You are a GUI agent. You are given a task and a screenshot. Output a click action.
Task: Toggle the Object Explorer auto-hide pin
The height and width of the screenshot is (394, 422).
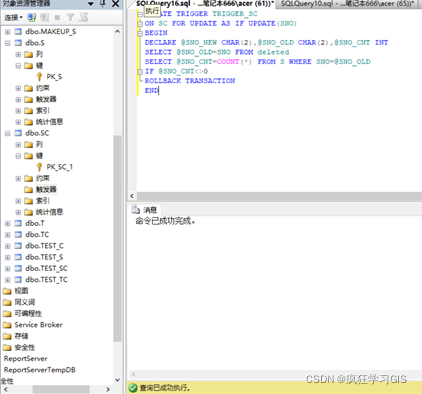(x=103, y=4)
